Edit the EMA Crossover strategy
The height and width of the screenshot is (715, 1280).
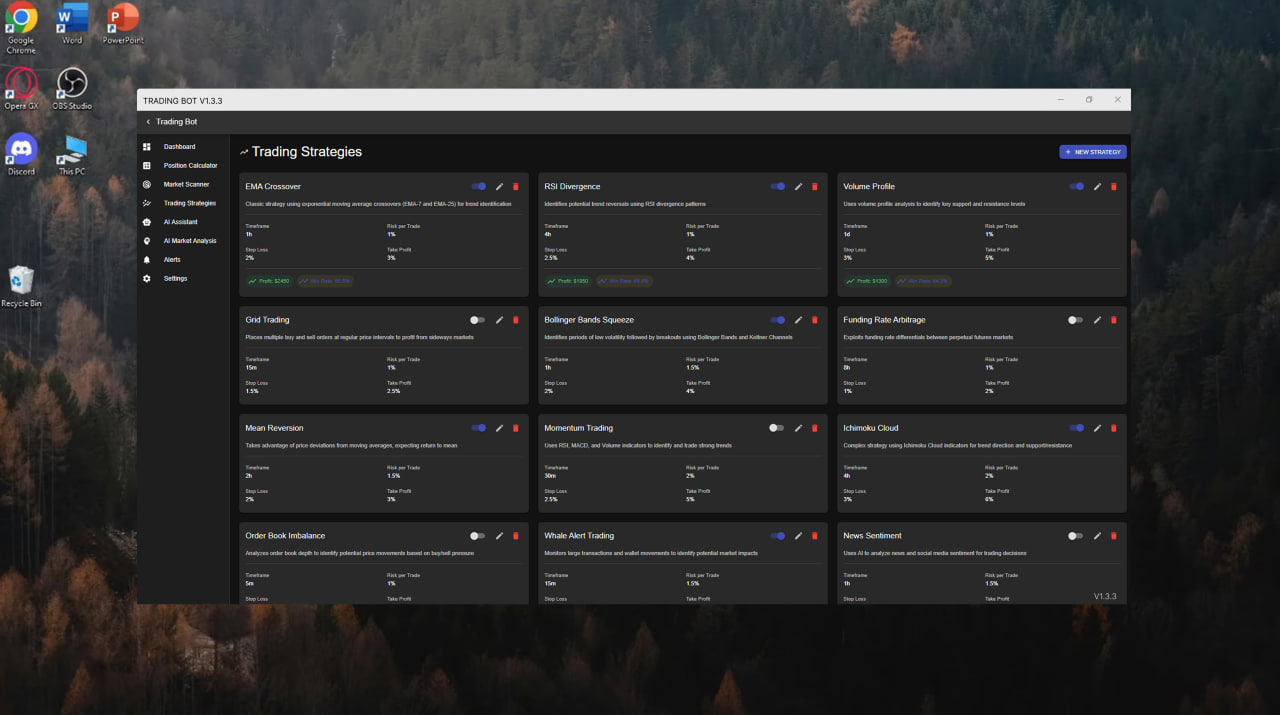tap(499, 186)
